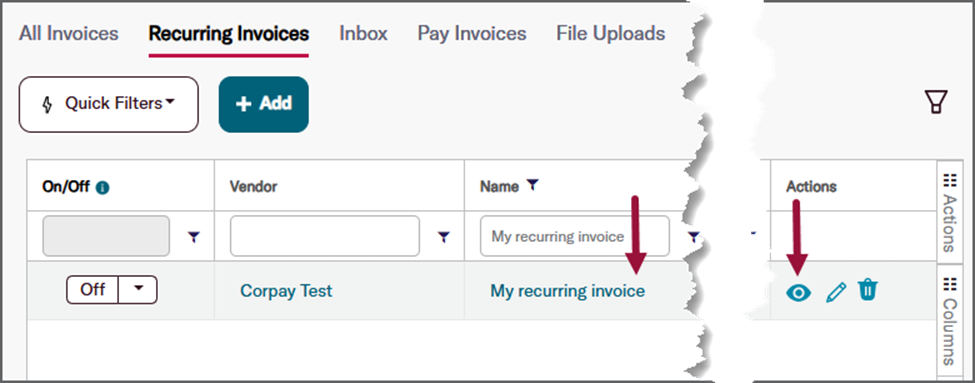The width and height of the screenshot is (975, 383).
Task: Click the On/Off filter select box
Action: point(106,236)
